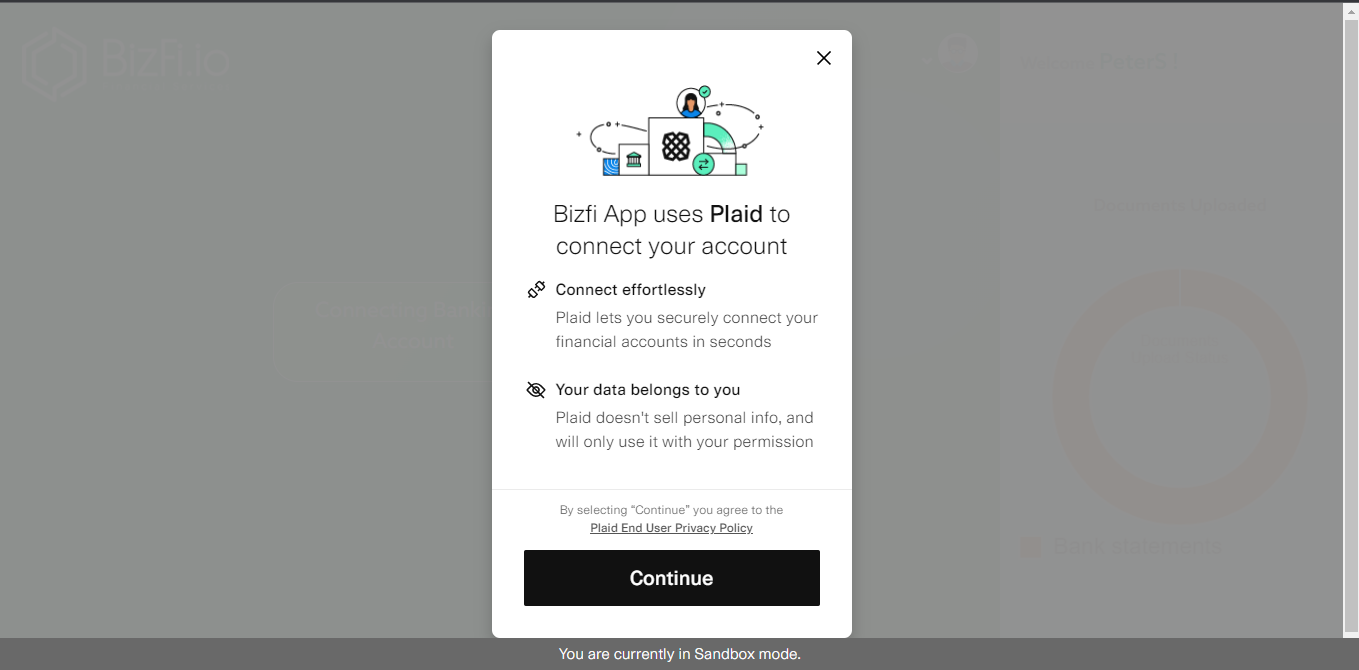Click the text "Plaid lets you securely connect your financial accounts in seconds"

point(687,330)
